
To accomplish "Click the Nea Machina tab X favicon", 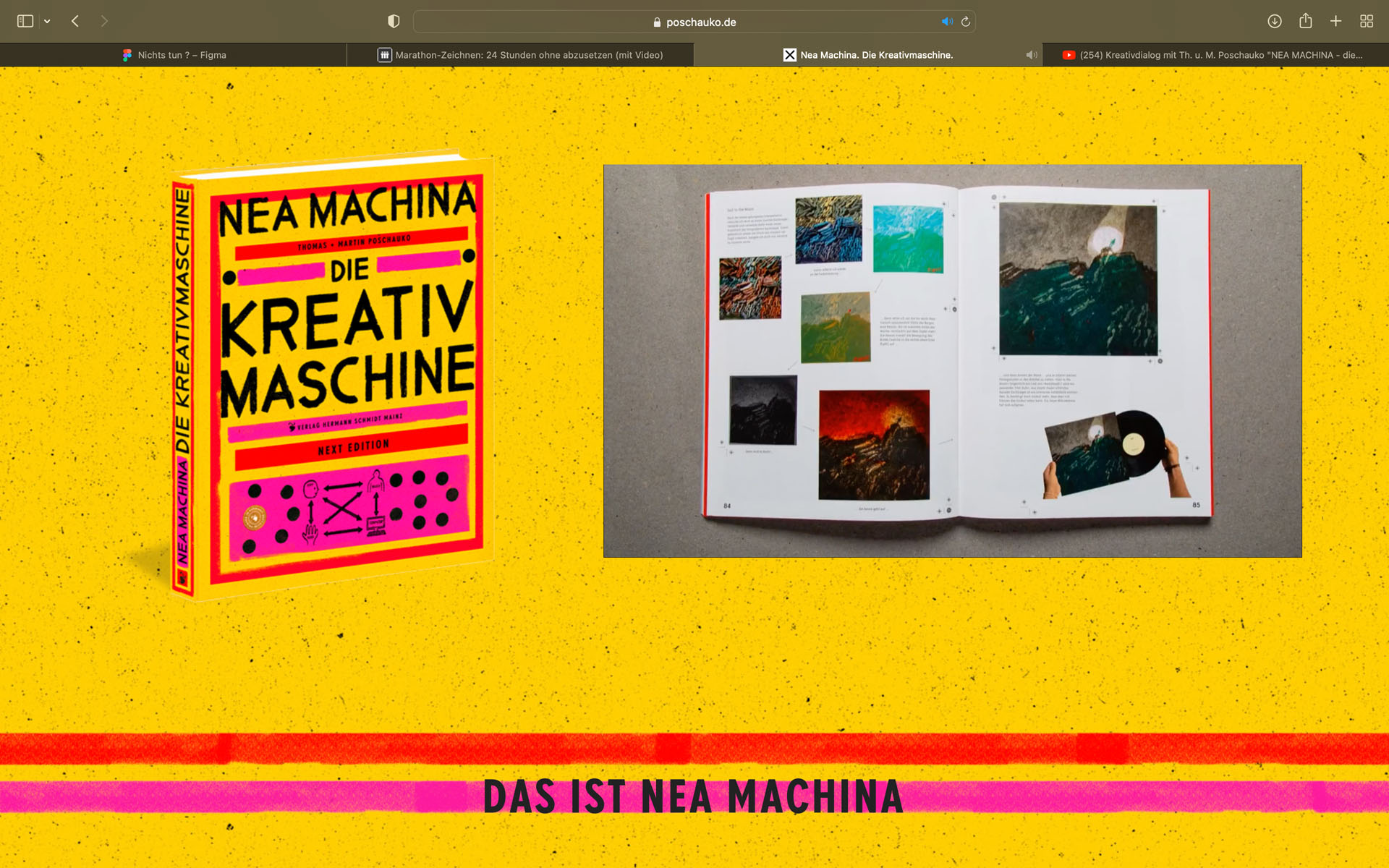I will [x=789, y=55].
